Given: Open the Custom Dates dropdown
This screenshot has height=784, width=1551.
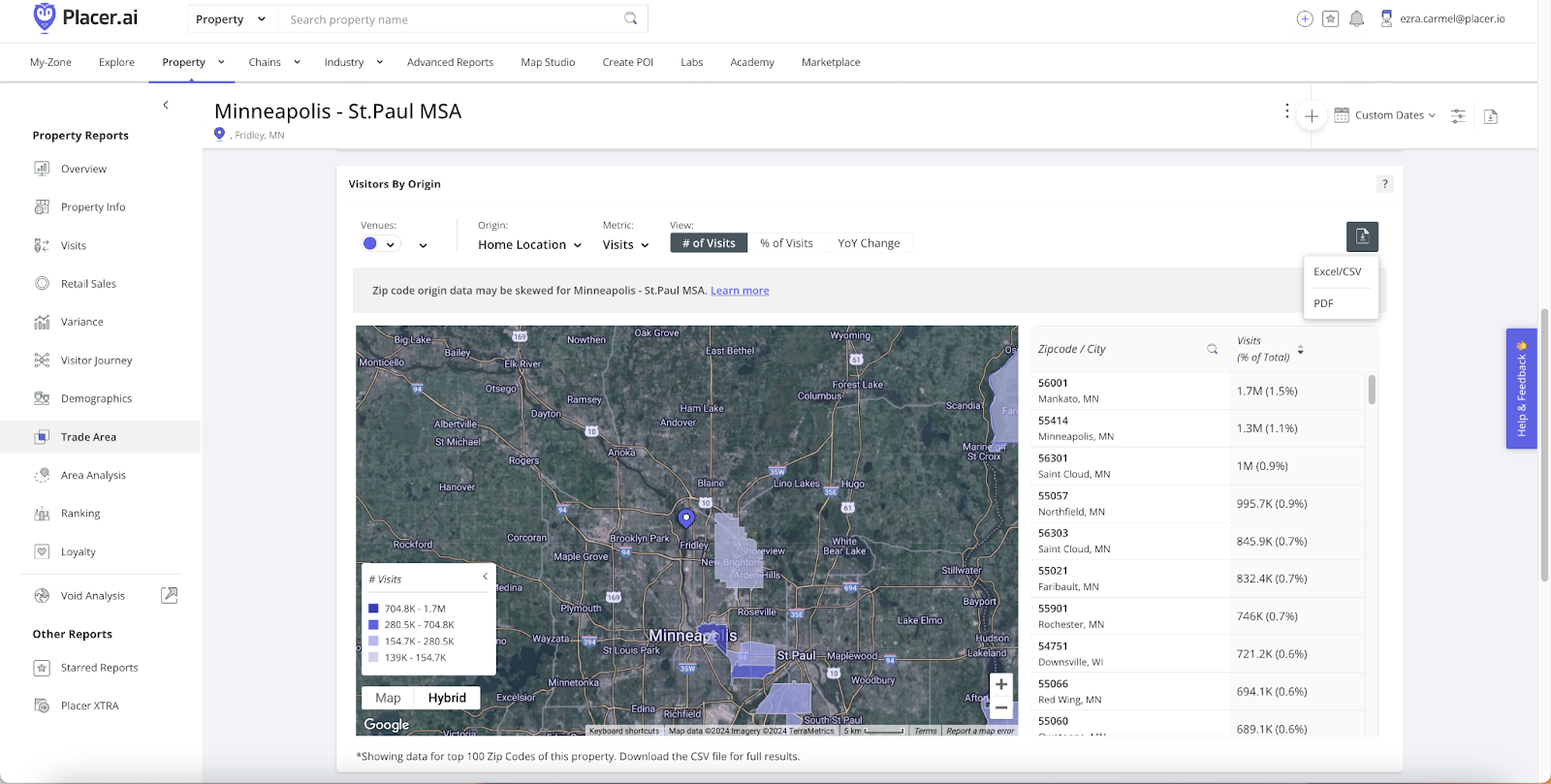Looking at the screenshot, I should point(1385,115).
